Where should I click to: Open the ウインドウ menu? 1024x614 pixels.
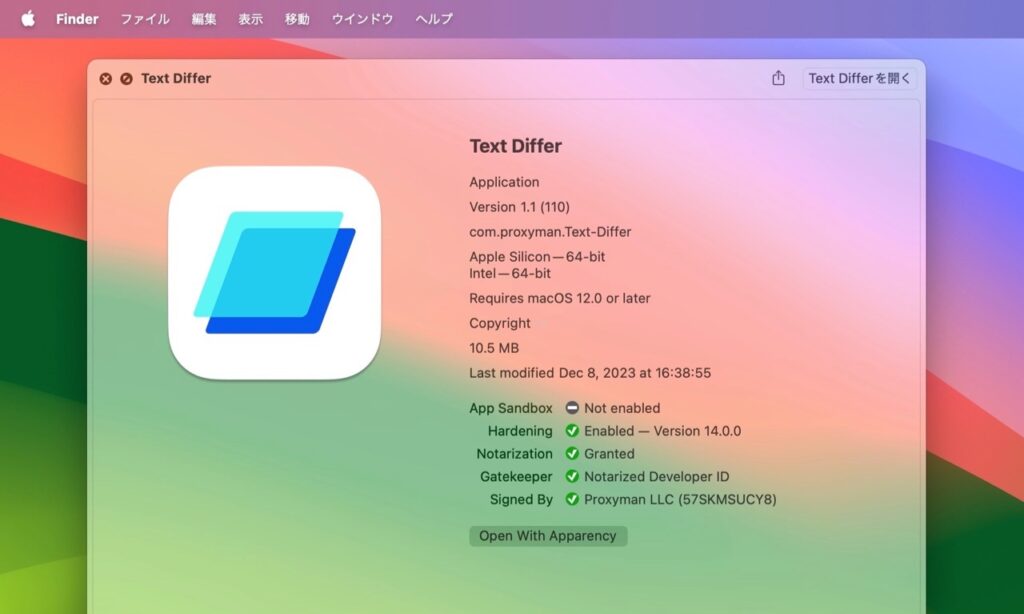(x=361, y=18)
